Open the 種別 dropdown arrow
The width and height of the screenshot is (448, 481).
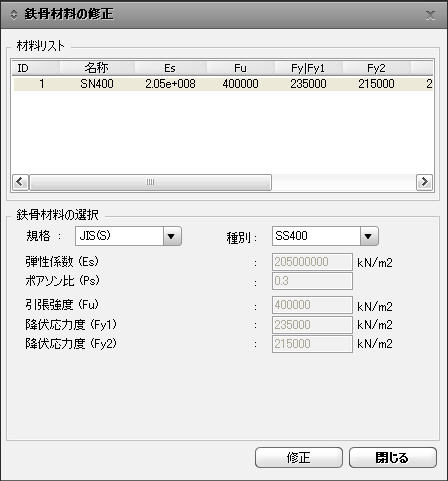[369, 236]
